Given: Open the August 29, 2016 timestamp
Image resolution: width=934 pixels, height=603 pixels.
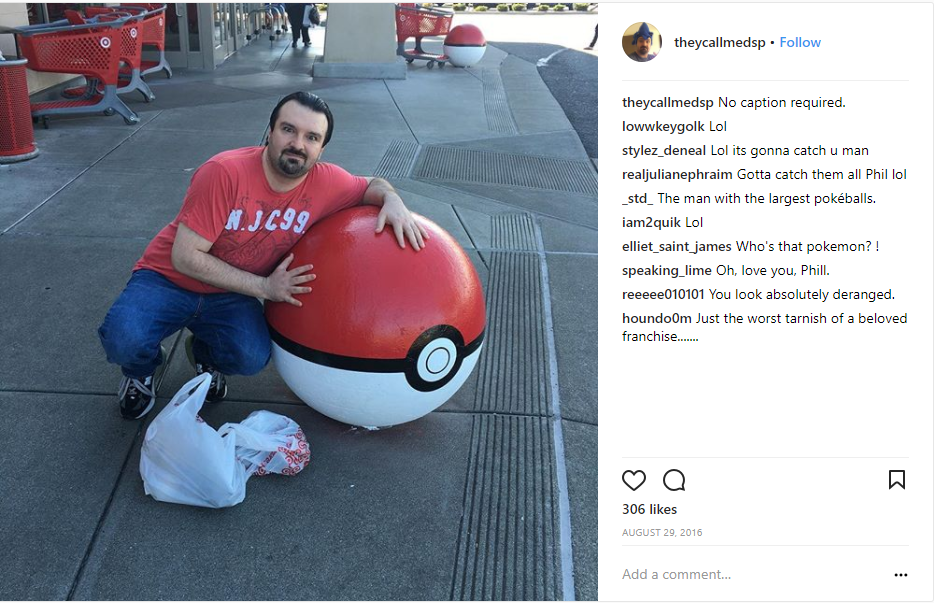Looking at the screenshot, I should [x=662, y=533].
